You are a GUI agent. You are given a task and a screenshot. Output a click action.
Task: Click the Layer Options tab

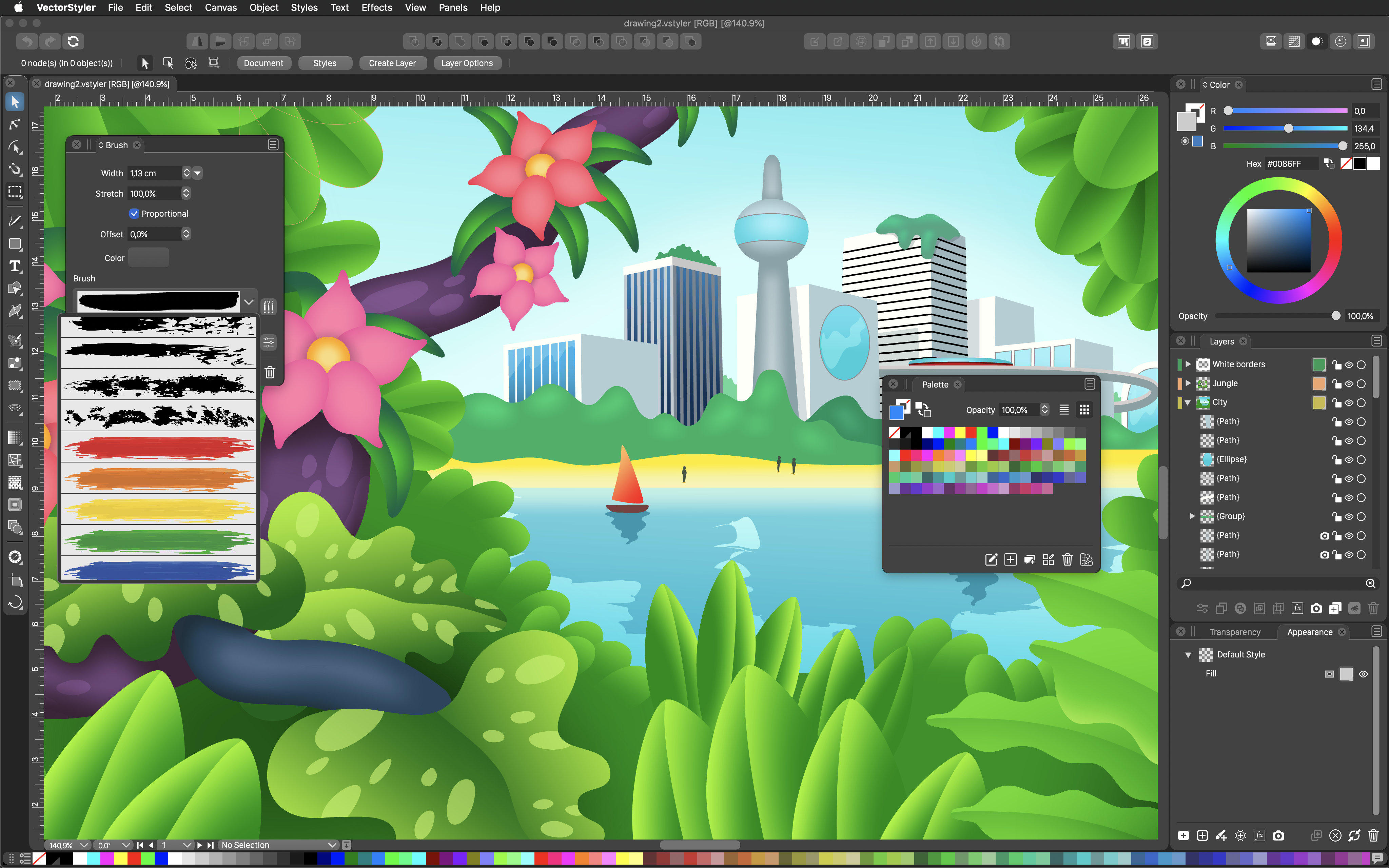pos(466,63)
